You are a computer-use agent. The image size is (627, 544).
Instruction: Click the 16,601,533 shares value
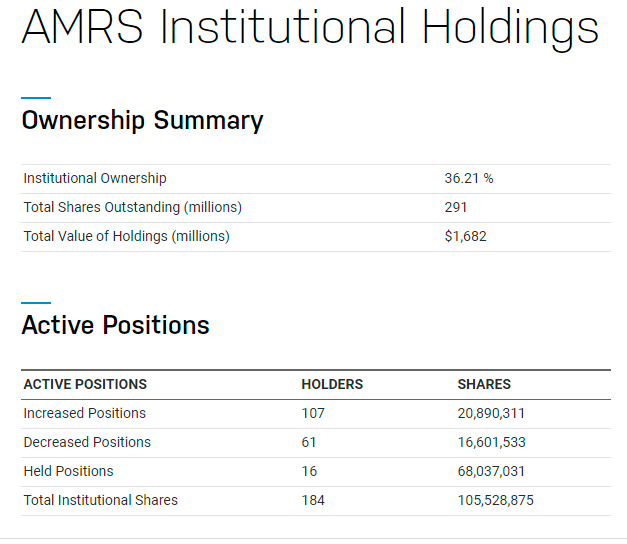tap(491, 442)
